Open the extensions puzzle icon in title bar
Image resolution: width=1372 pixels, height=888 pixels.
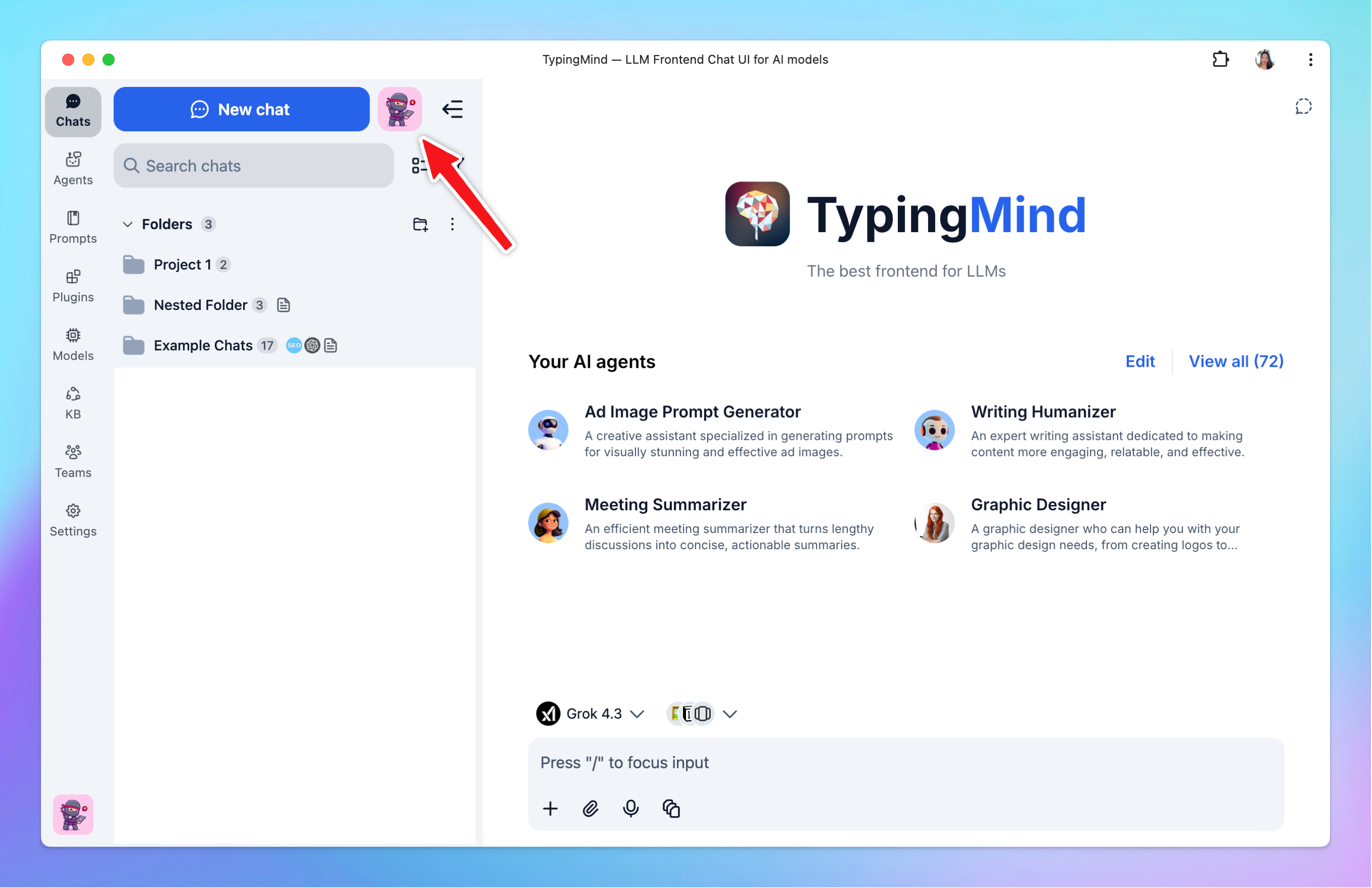click(1220, 59)
